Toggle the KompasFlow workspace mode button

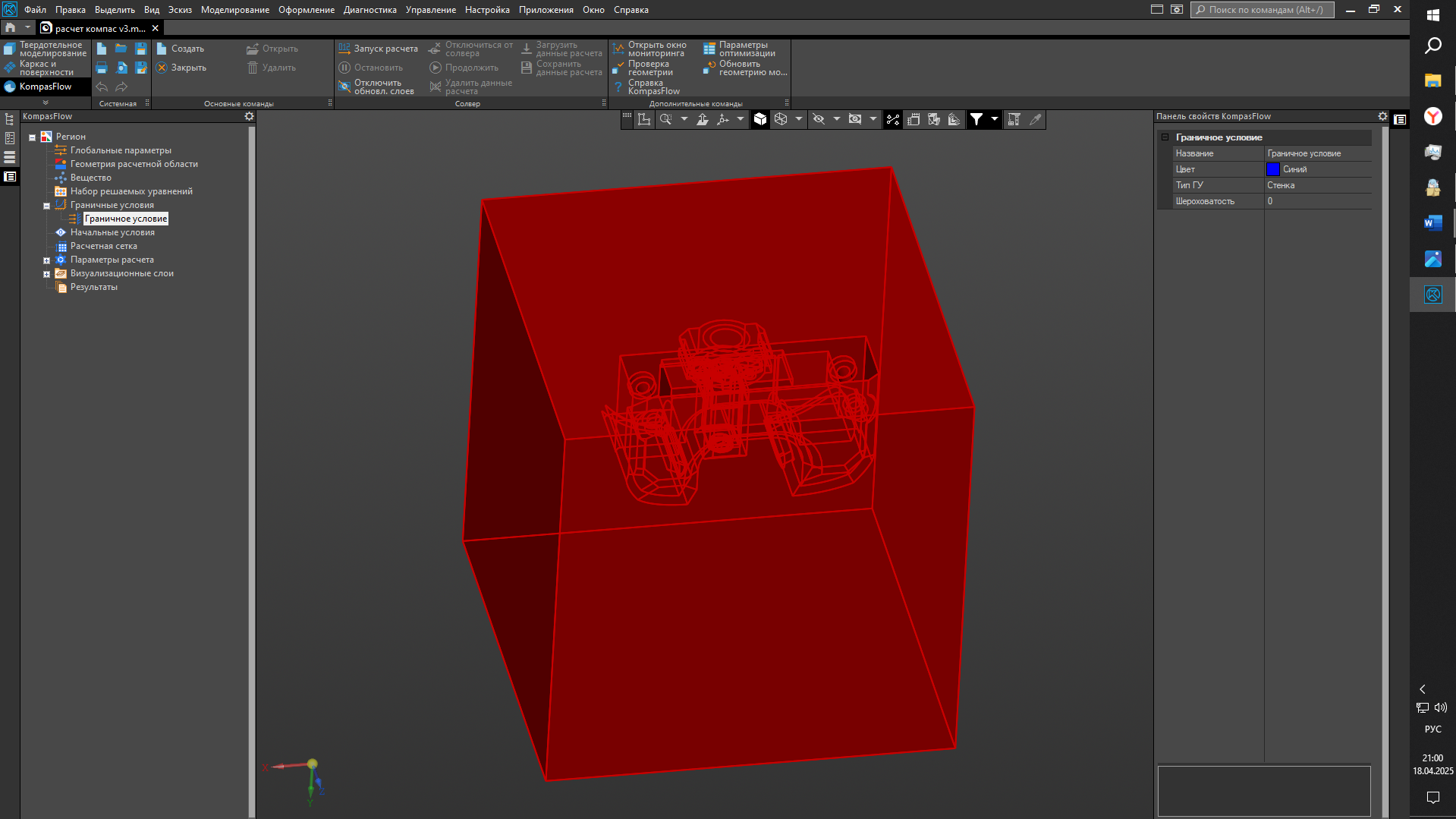[45, 87]
